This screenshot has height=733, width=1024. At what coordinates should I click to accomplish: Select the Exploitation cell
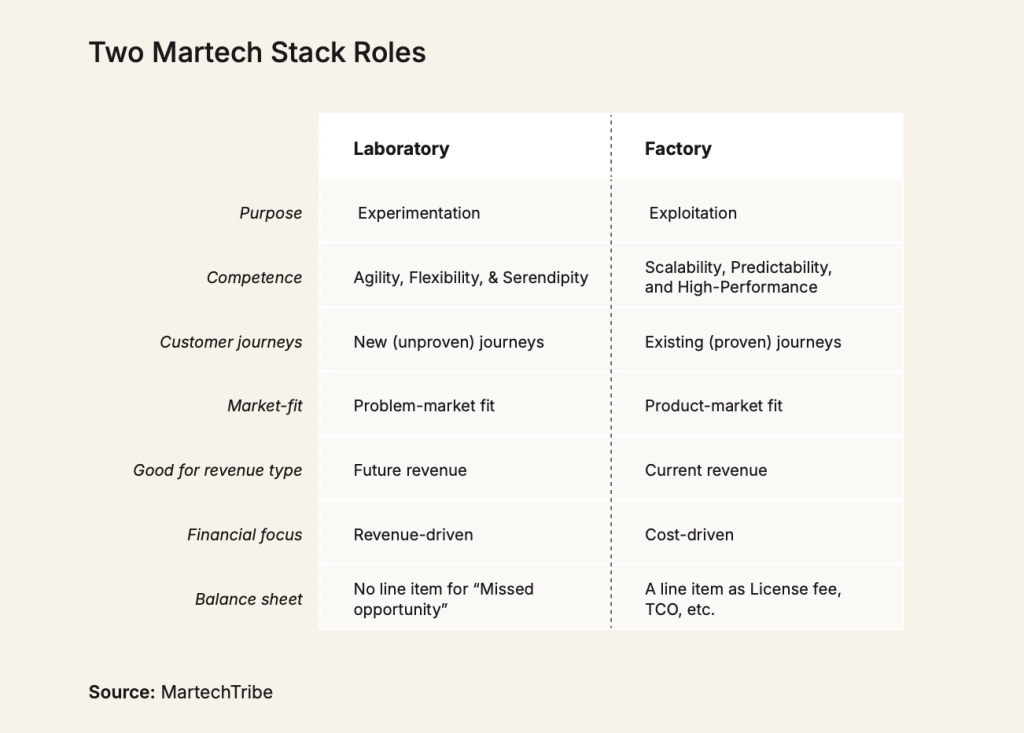pos(693,213)
